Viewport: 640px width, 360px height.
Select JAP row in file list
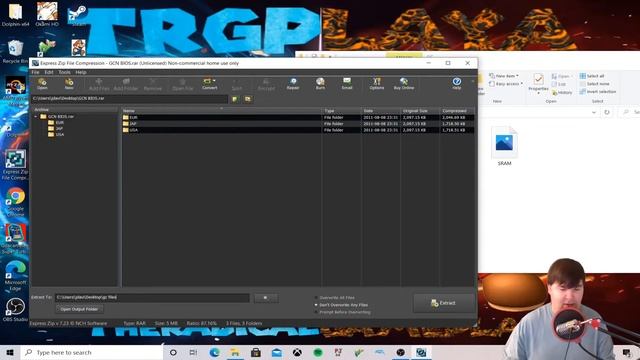click(x=298, y=124)
